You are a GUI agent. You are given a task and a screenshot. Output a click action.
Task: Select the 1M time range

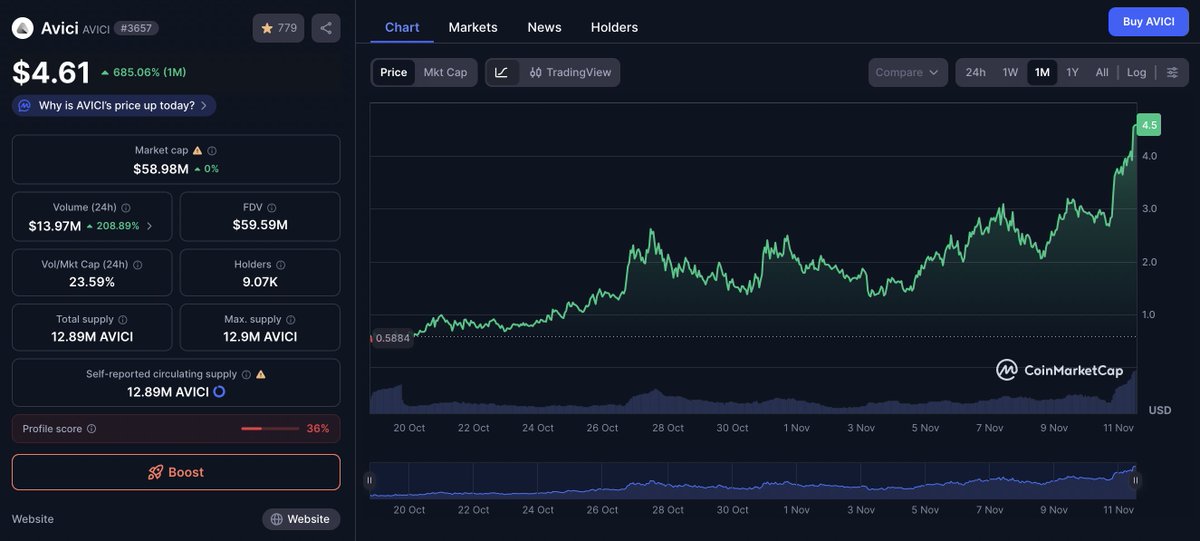[x=1042, y=72]
